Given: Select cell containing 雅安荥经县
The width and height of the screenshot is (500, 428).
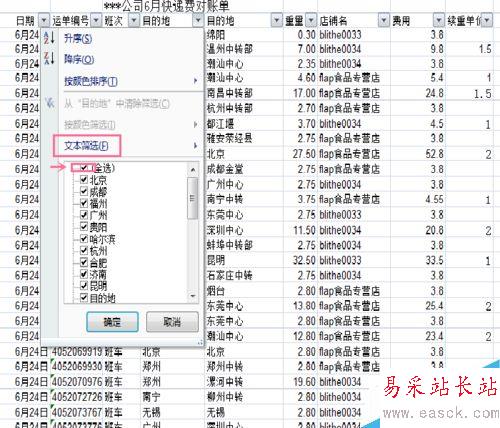Looking at the screenshot, I should point(244,138).
